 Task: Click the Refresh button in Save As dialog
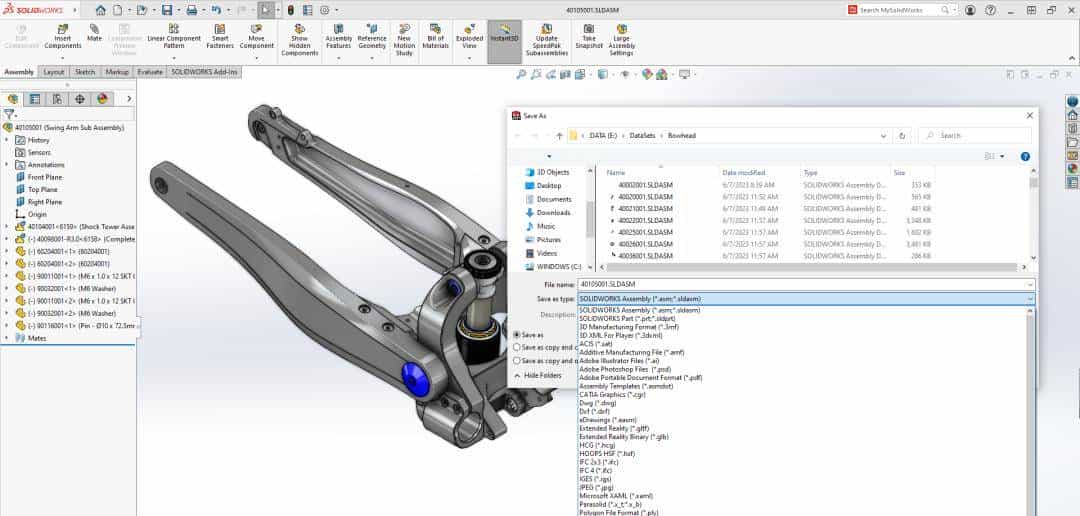pyautogui.click(x=902, y=136)
